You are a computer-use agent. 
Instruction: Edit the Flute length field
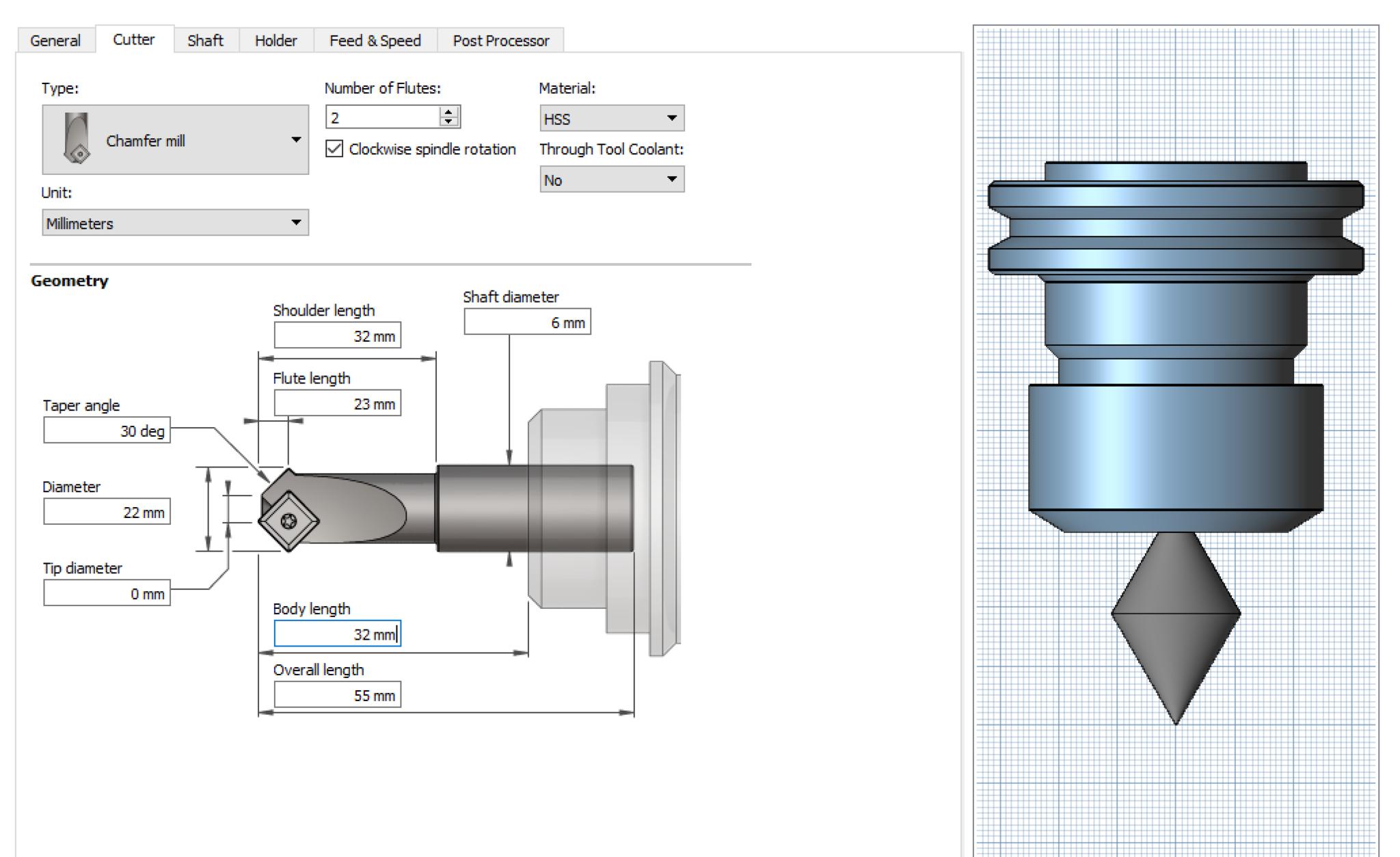click(x=337, y=403)
